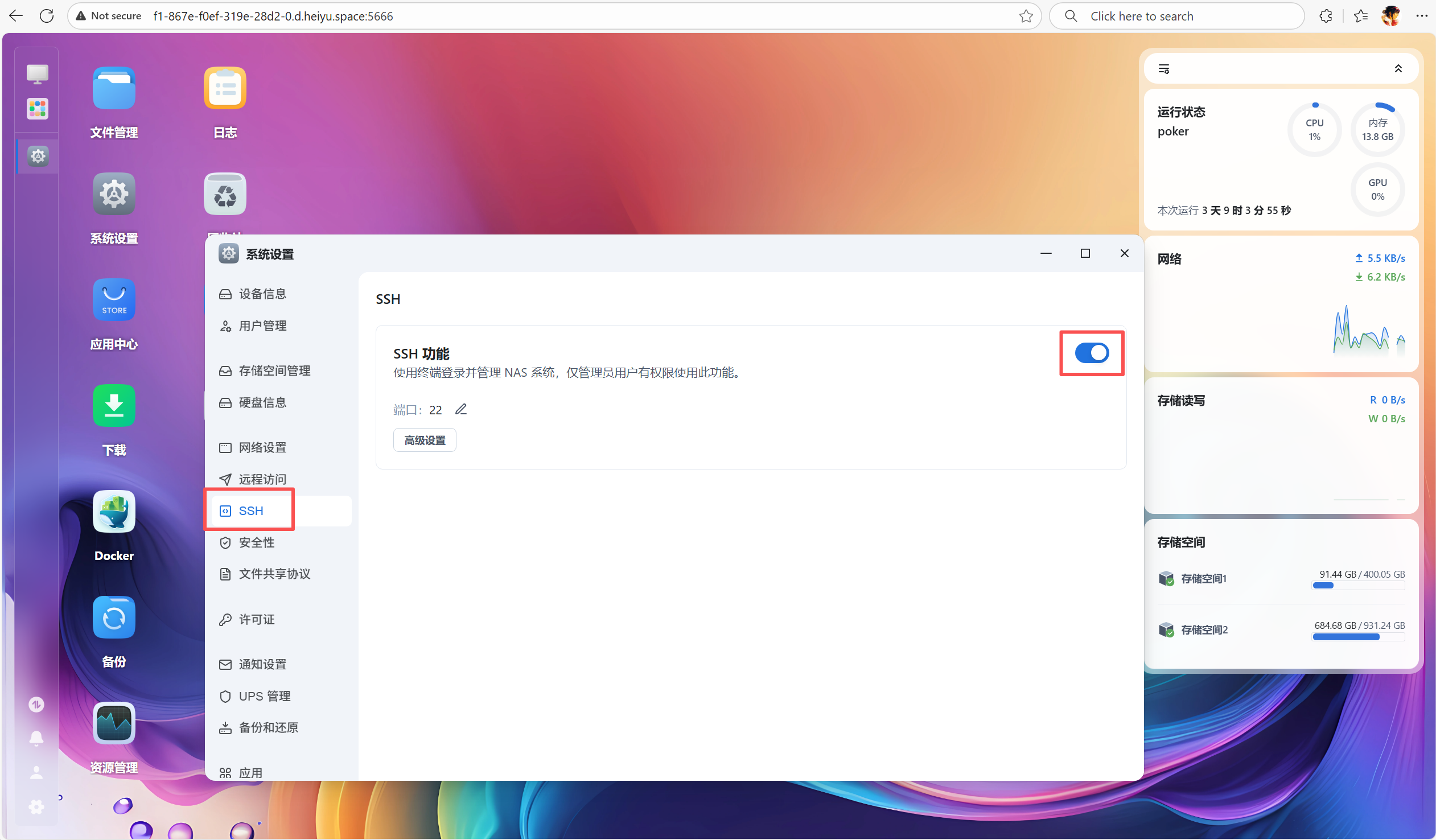Viewport: 1436px width, 840px height.
Task: Minimize the 系统设置 window
Action: pos(1046,253)
